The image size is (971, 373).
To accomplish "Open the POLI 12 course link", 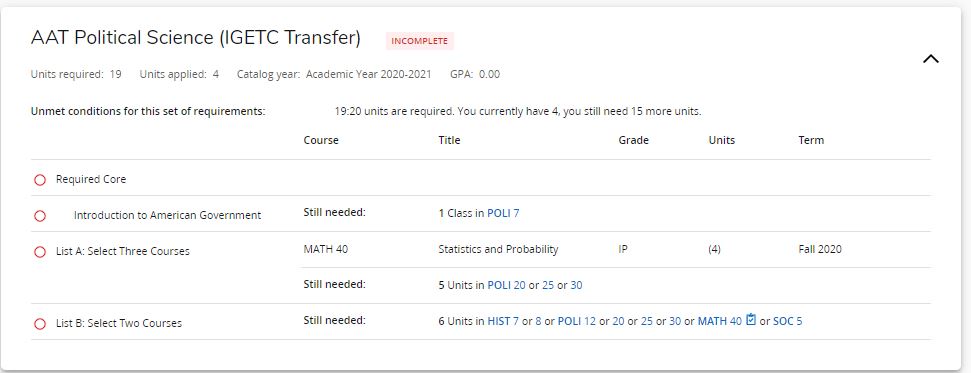I will tap(577, 321).
